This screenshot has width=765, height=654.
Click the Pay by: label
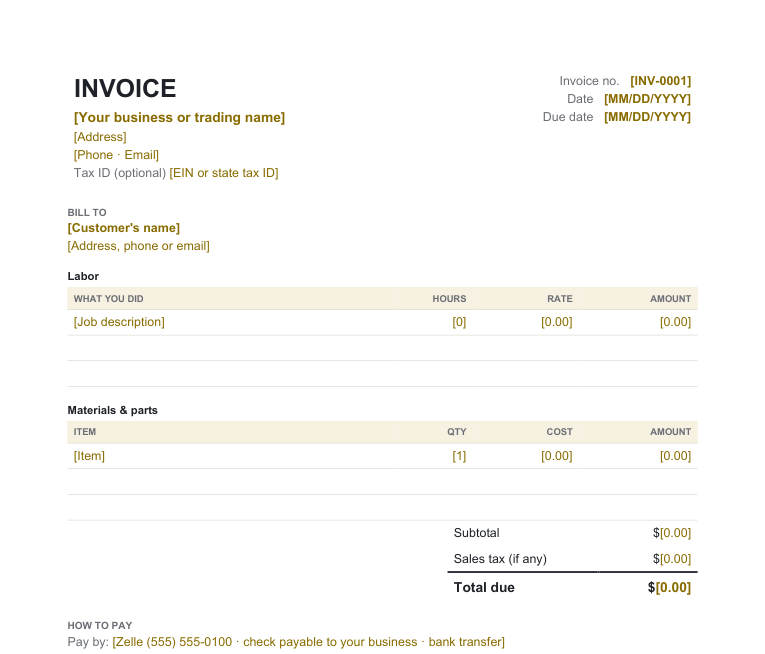[88, 642]
